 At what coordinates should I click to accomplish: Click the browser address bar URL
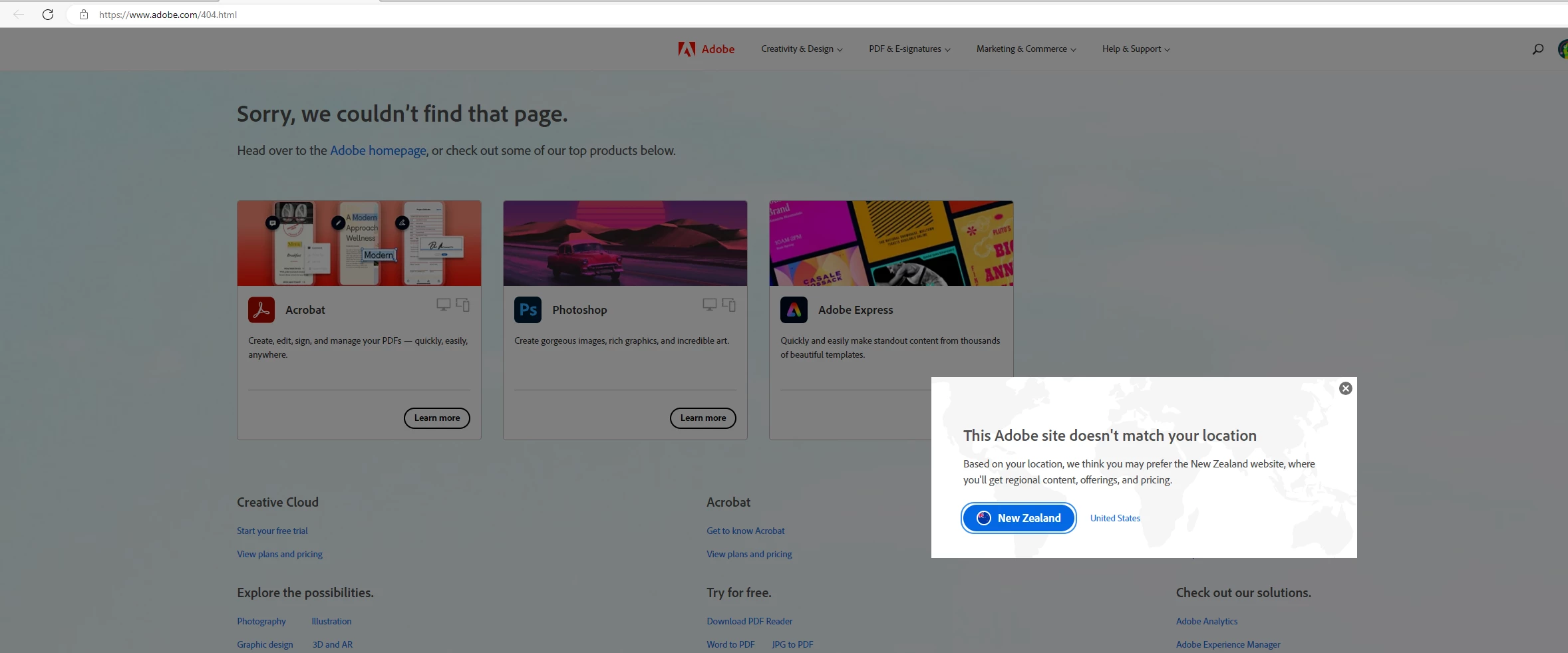168,15
